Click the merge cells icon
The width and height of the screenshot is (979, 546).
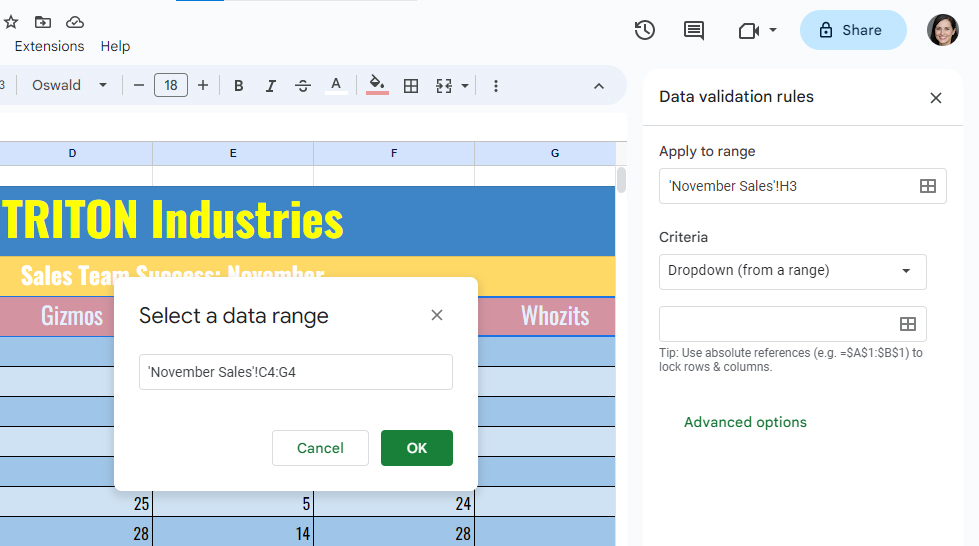tap(444, 86)
